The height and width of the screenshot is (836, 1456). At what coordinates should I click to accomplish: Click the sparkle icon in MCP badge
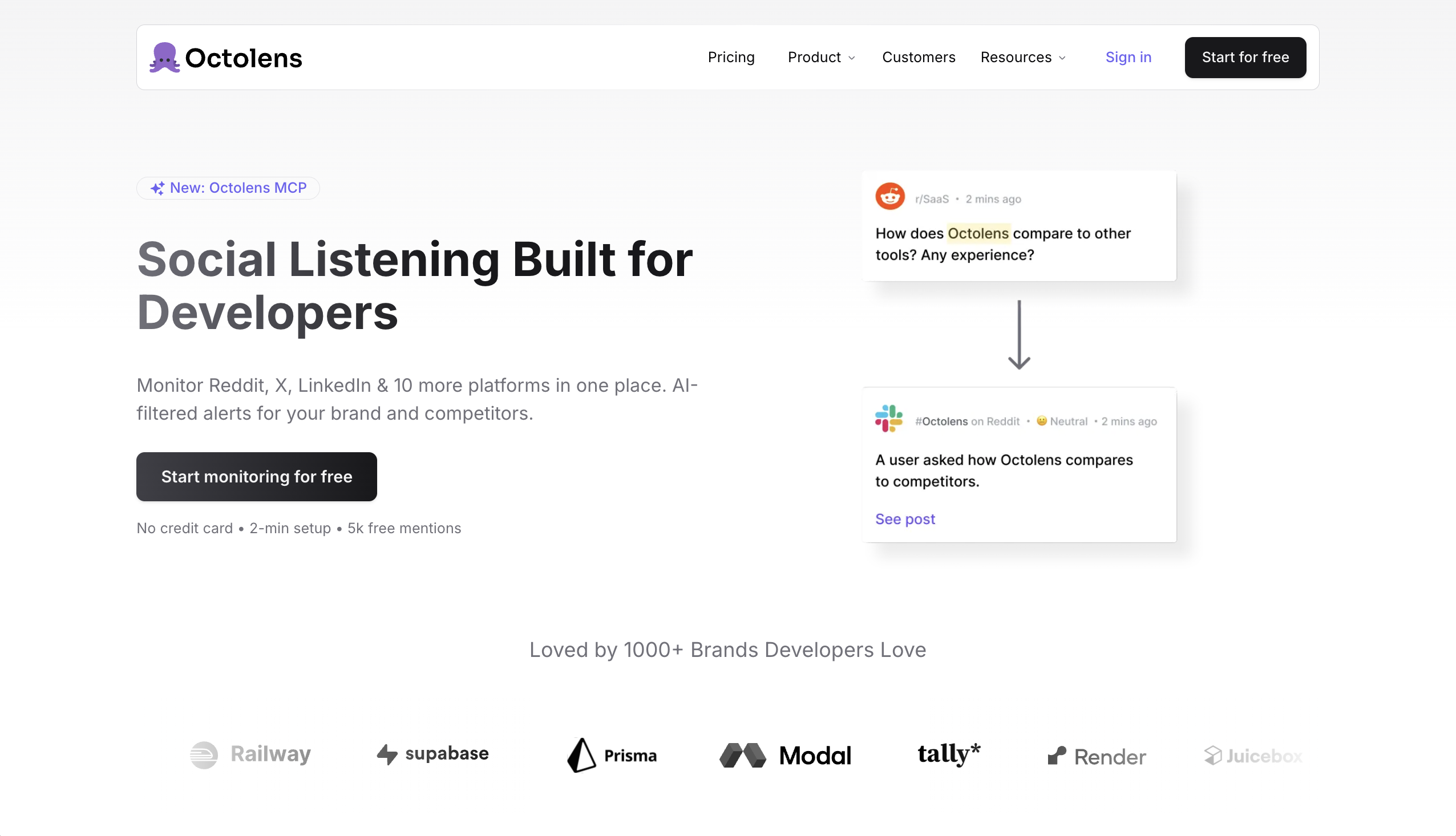click(157, 188)
